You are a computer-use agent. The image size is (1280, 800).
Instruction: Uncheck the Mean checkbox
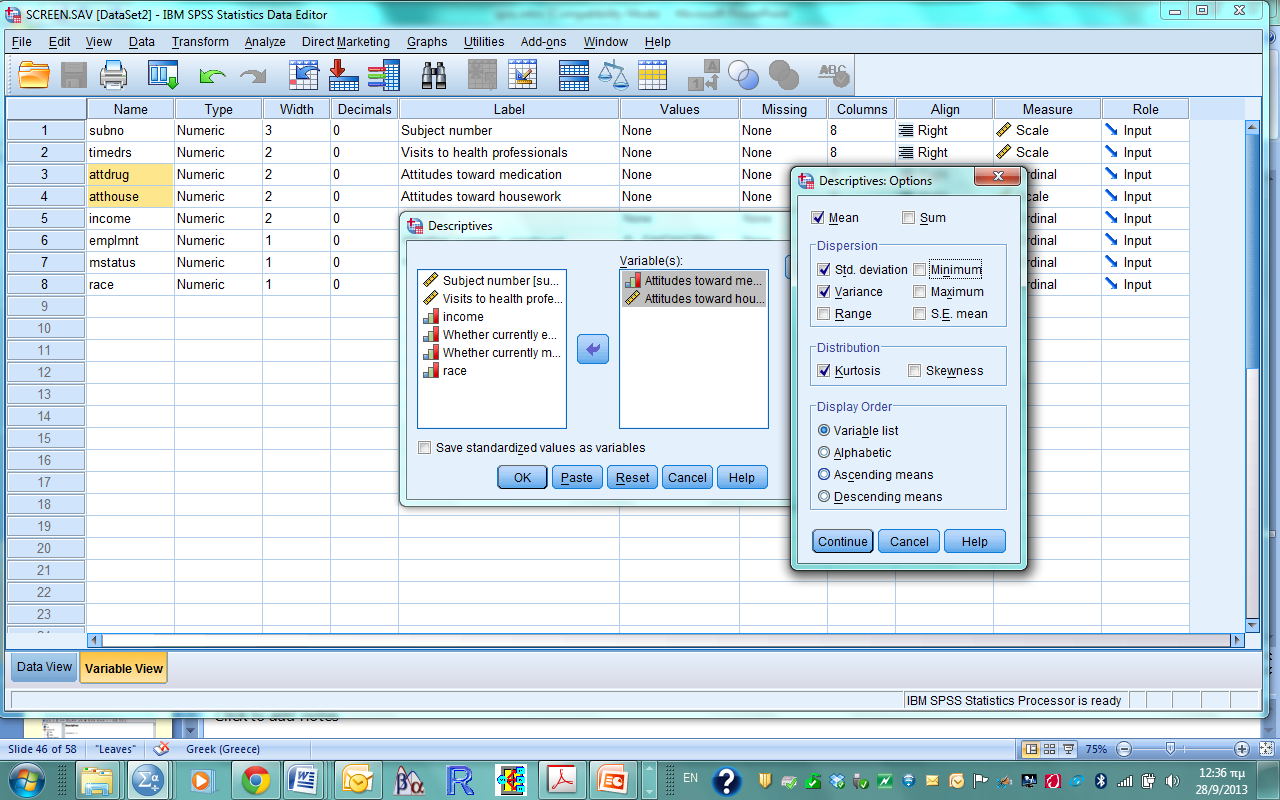(x=819, y=218)
